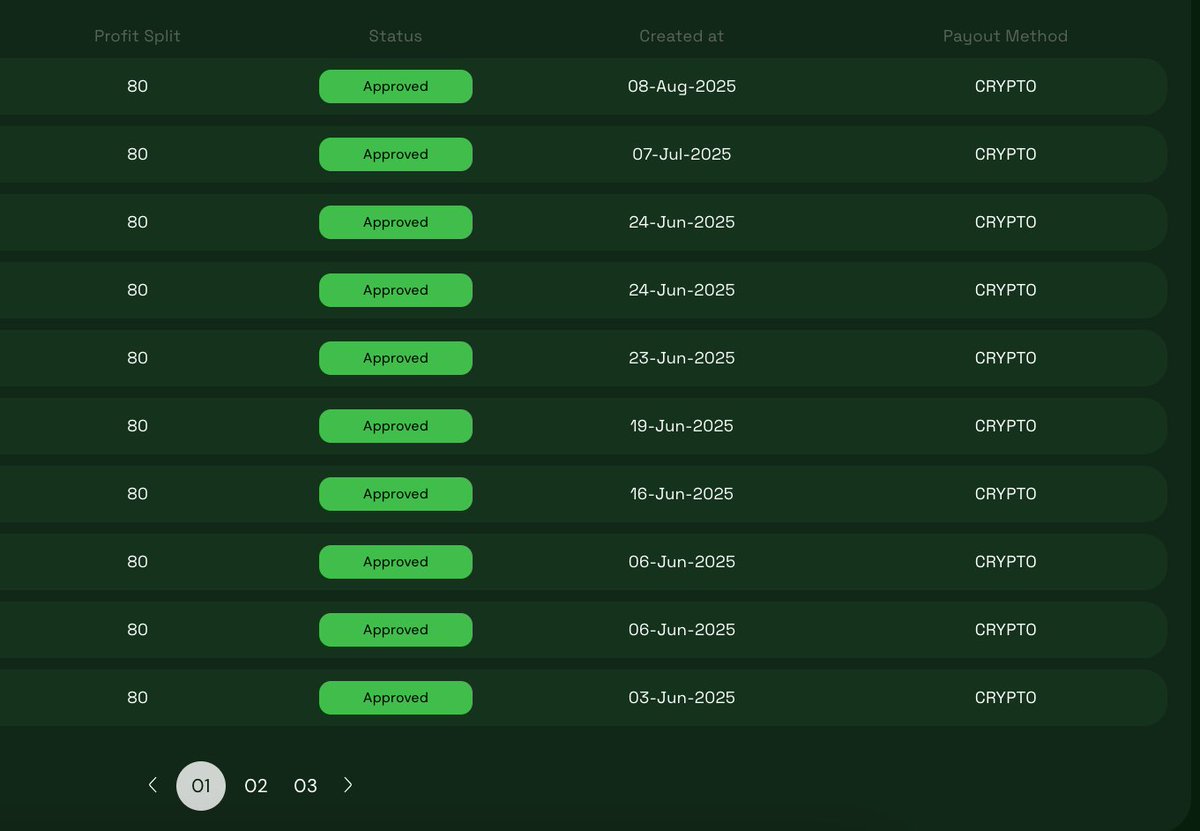Click CRYPTO in the 03-Jun-2025 row
Image resolution: width=1200 pixels, height=831 pixels.
(1005, 698)
